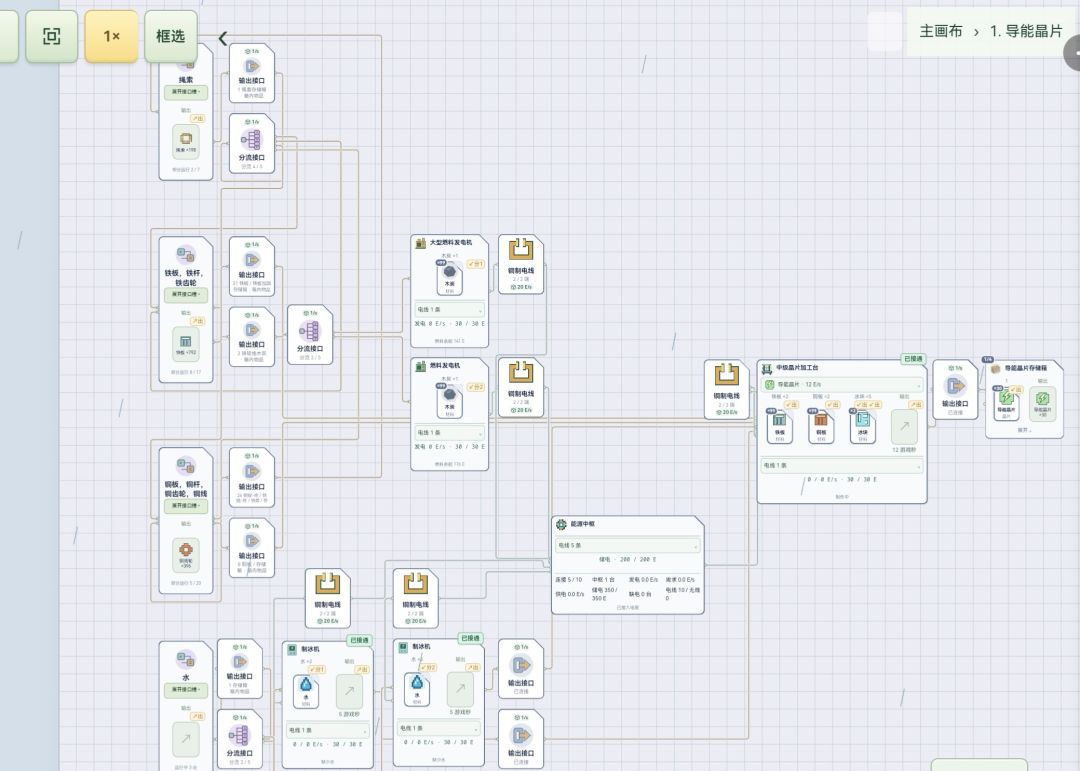The image size is (1080, 771).
Task: Click 展开接口槽 on the 水 node
Action: click(x=185, y=689)
